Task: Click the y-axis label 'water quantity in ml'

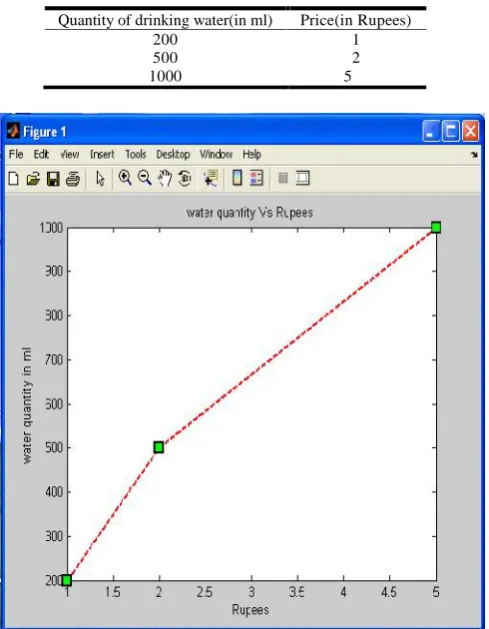Action: [x=26, y=406]
